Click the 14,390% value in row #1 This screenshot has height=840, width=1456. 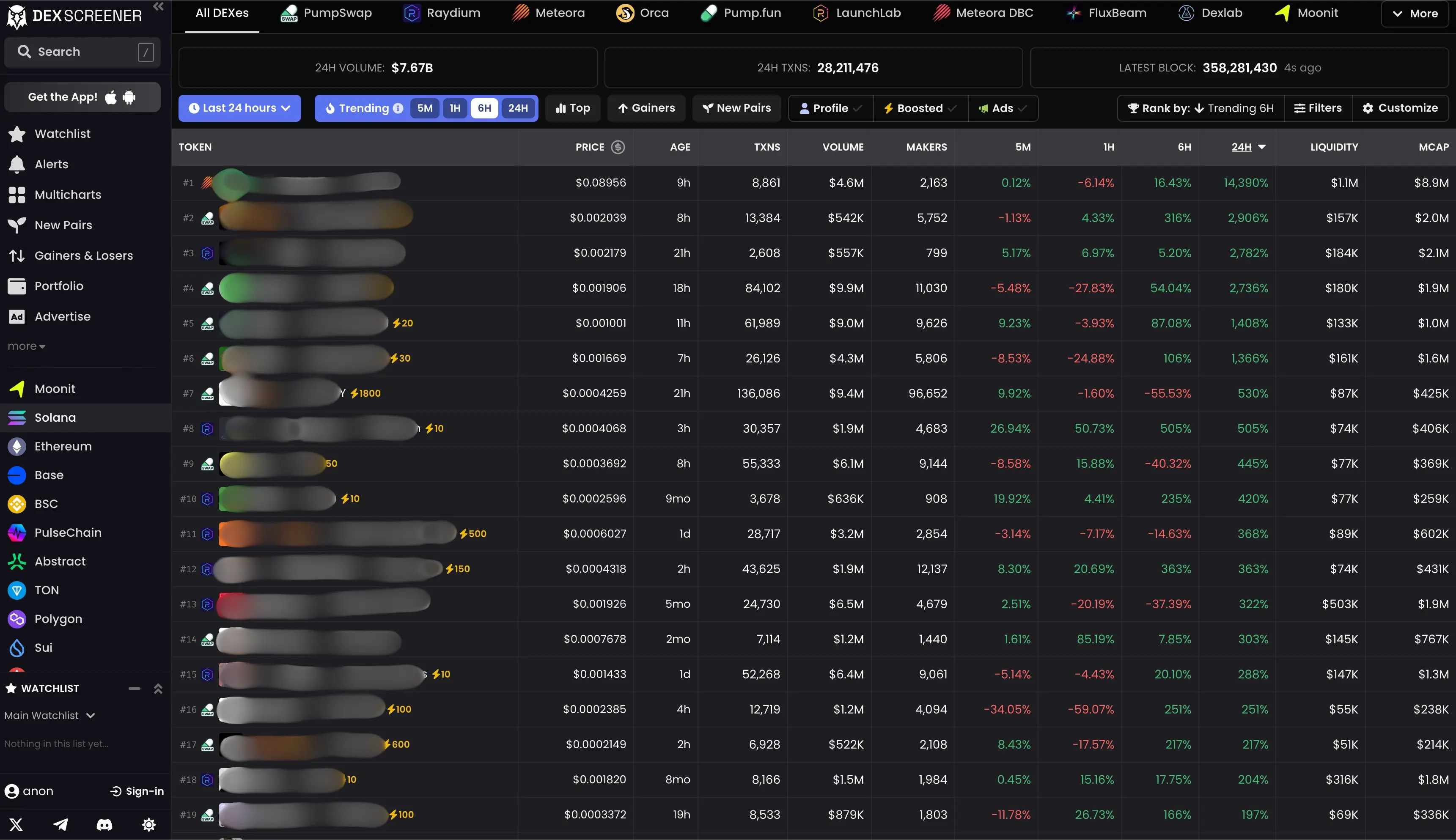click(x=1246, y=183)
